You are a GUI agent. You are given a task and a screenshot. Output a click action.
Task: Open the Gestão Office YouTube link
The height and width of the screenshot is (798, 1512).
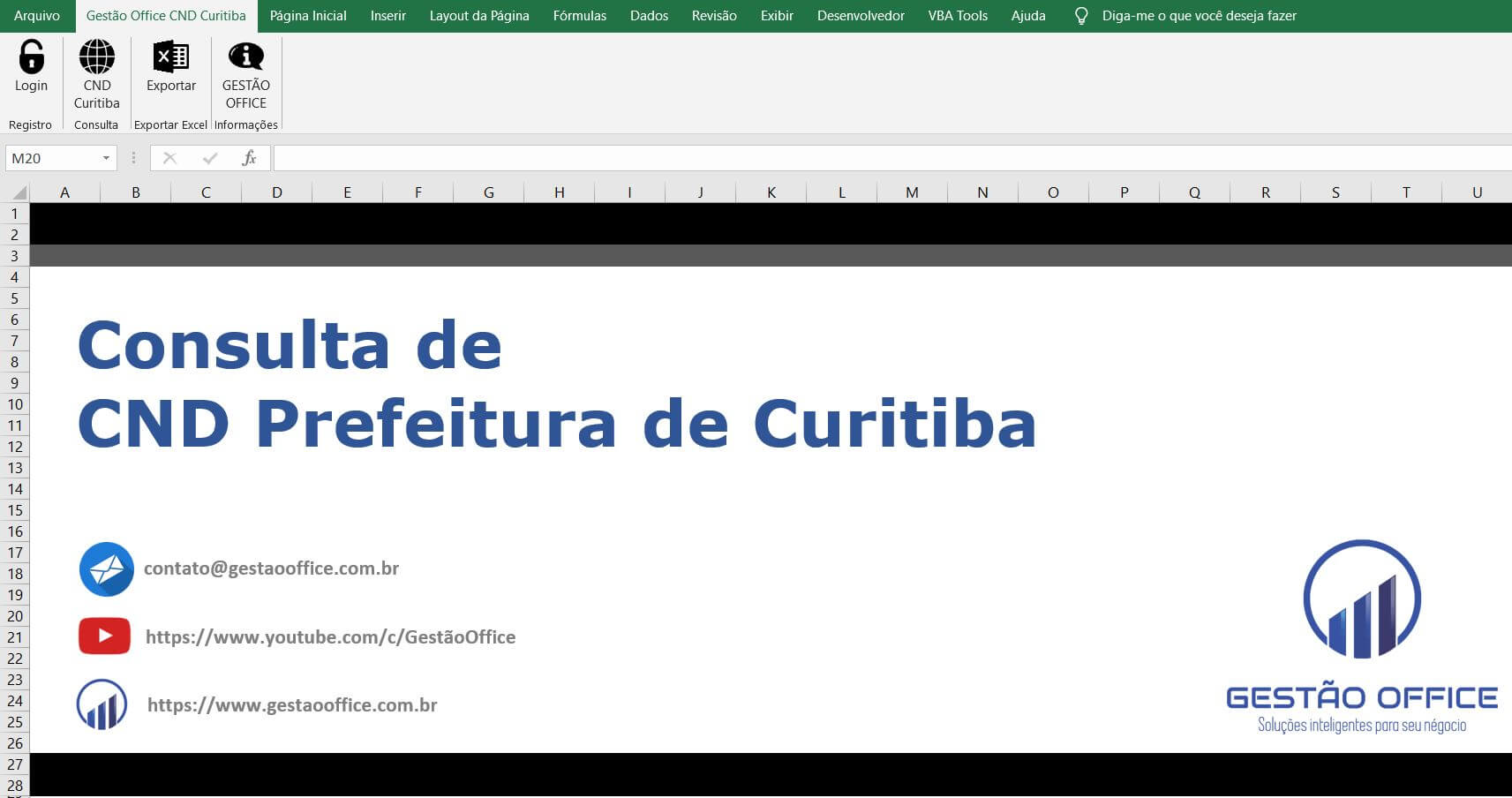point(330,636)
